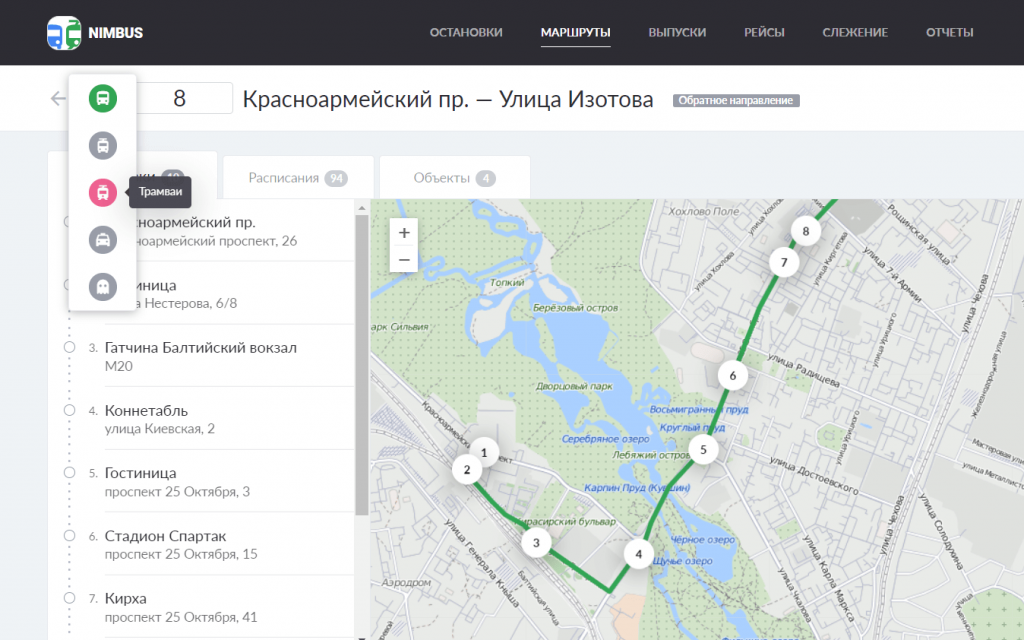Select stop radio for Стадион Спартак
The height and width of the screenshot is (640, 1024).
coord(69,536)
